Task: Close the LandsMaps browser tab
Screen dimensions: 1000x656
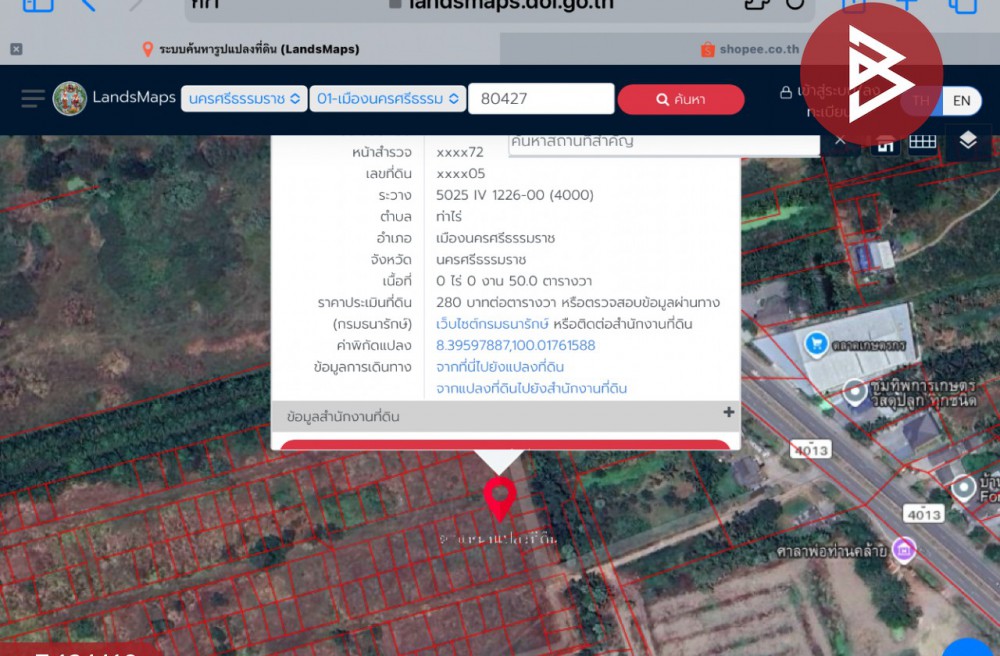Action: [16, 49]
